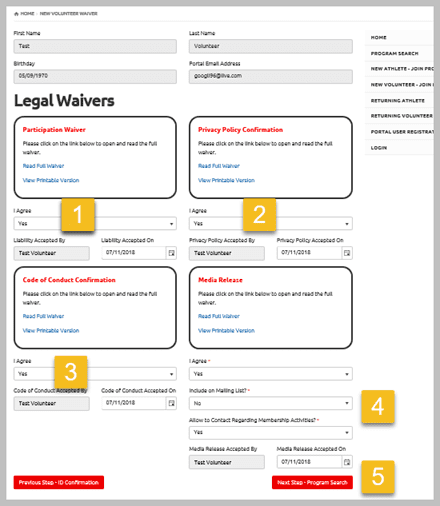The height and width of the screenshot is (506, 440).
Task: Expand Participation Waiver I Agree dropdown
Action: (x=95, y=223)
